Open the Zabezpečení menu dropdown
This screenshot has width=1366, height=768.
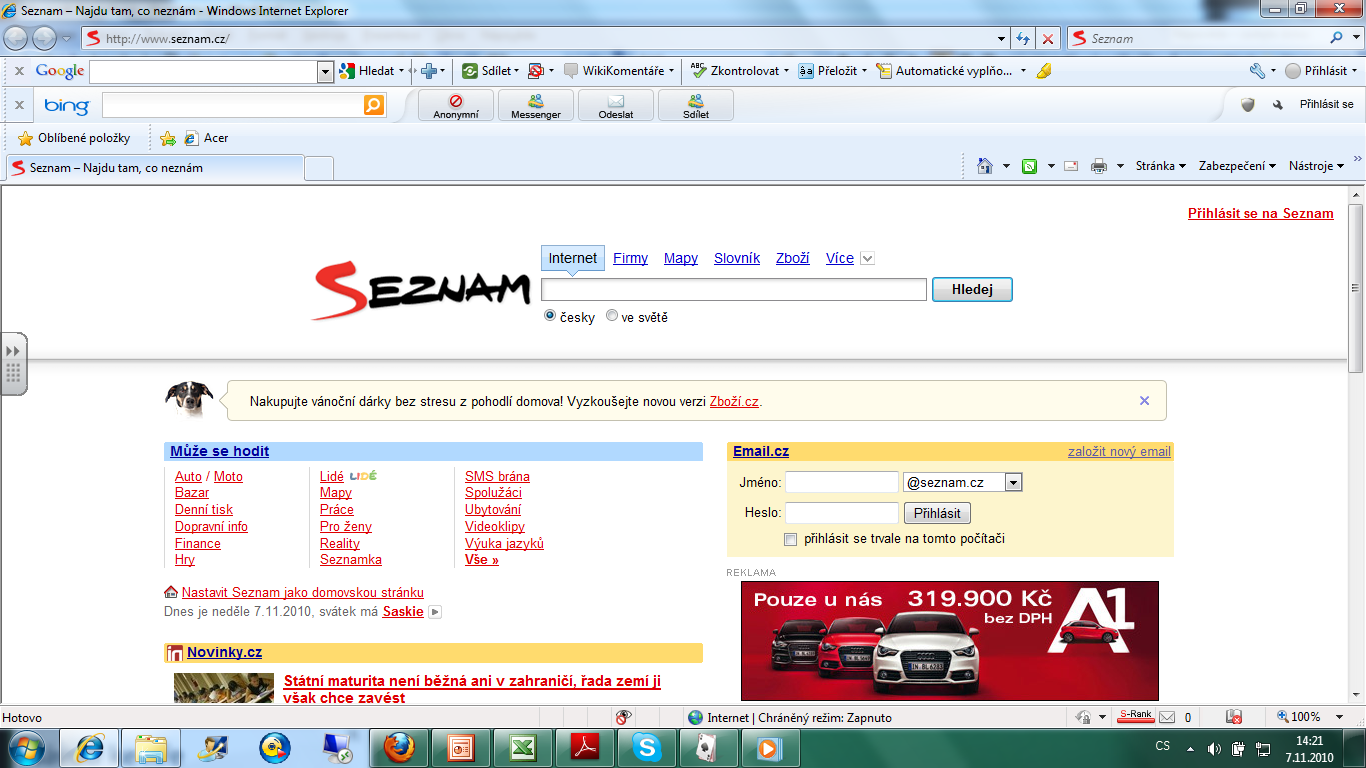coord(1238,166)
